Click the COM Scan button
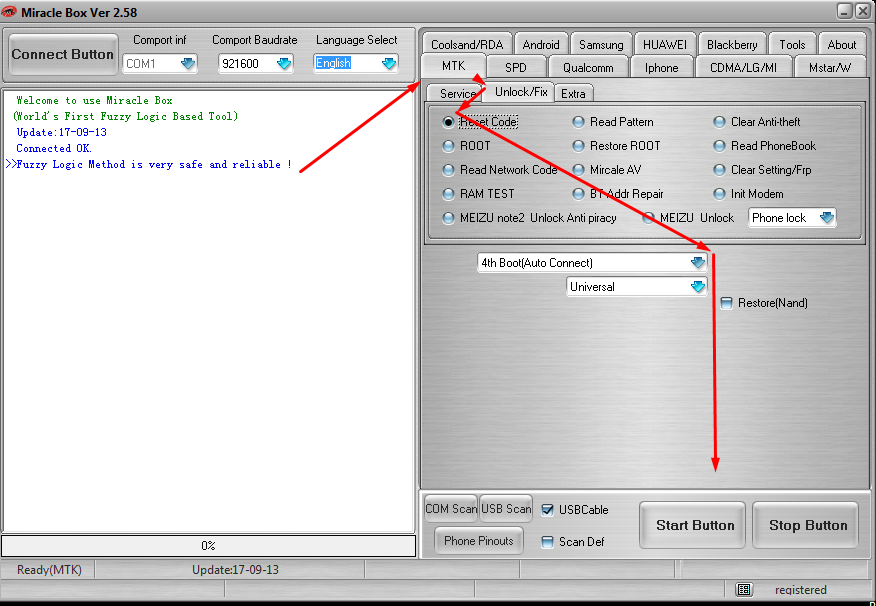 pyautogui.click(x=451, y=509)
